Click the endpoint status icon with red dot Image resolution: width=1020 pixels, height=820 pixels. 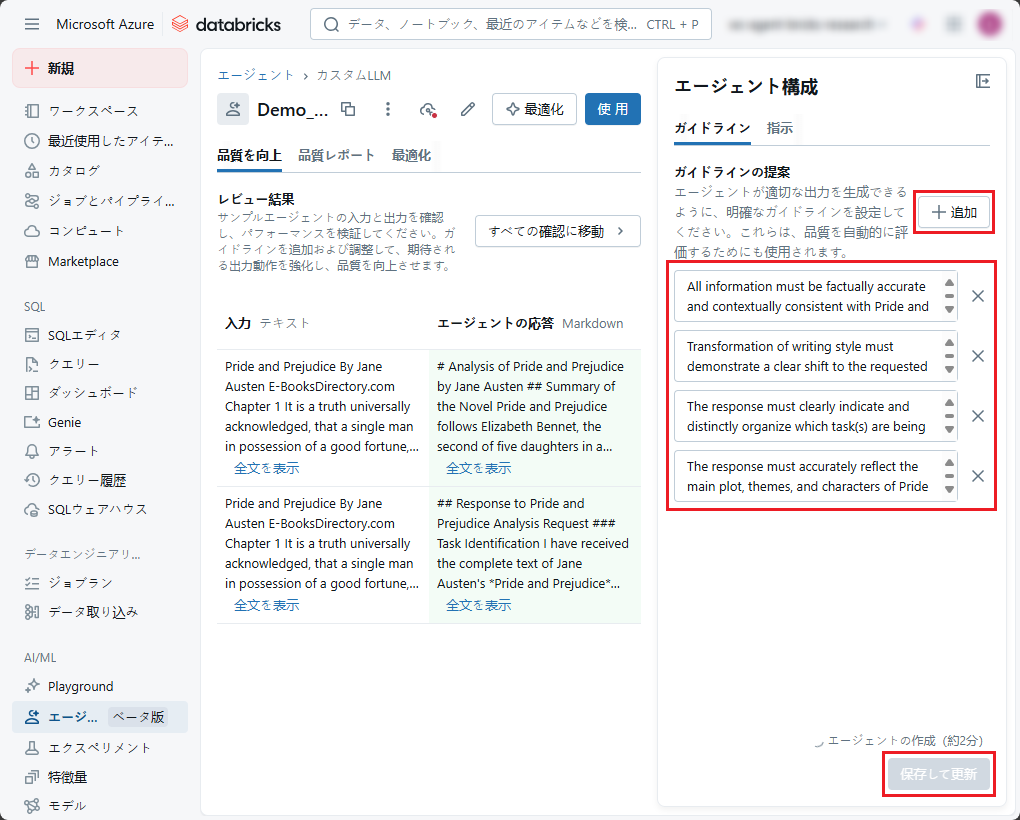click(x=428, y=110)
